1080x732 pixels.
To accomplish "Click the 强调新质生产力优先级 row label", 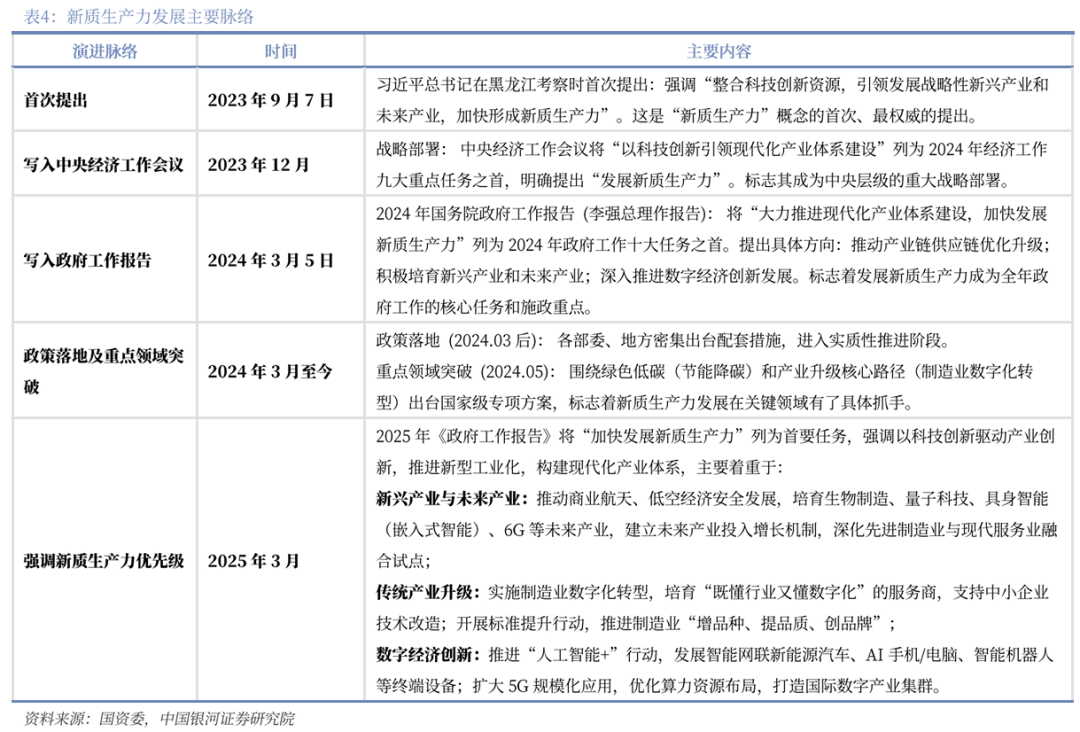I will (104, 560).
